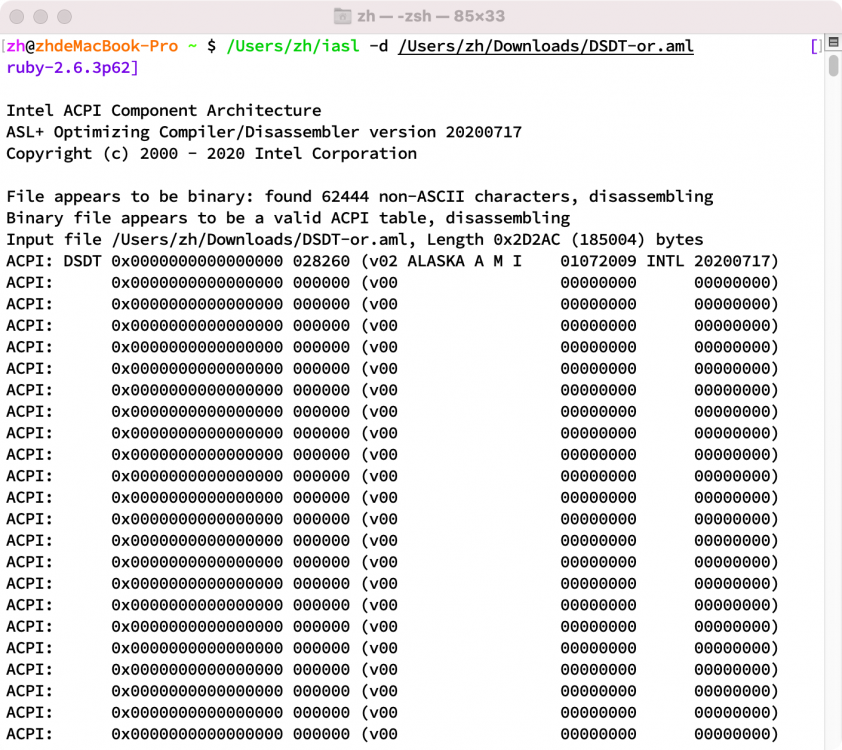This screenshot has height=750, width=842.
Task: Click the 'DSDT' table signature
Action: click(82, 261)
